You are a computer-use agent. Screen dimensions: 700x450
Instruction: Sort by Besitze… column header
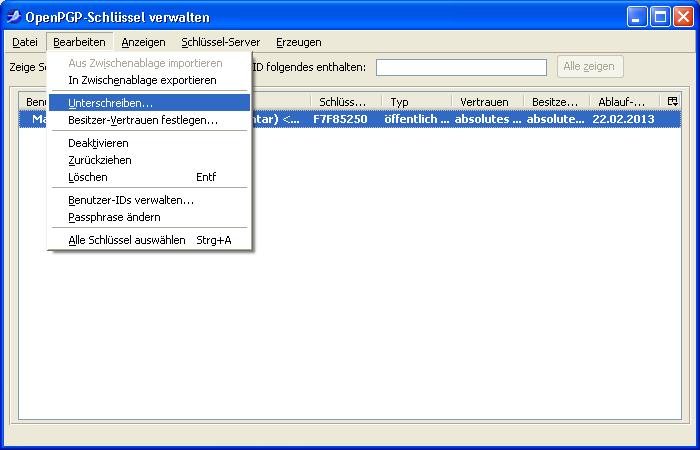pyautogui.click(x=557, y=102)
